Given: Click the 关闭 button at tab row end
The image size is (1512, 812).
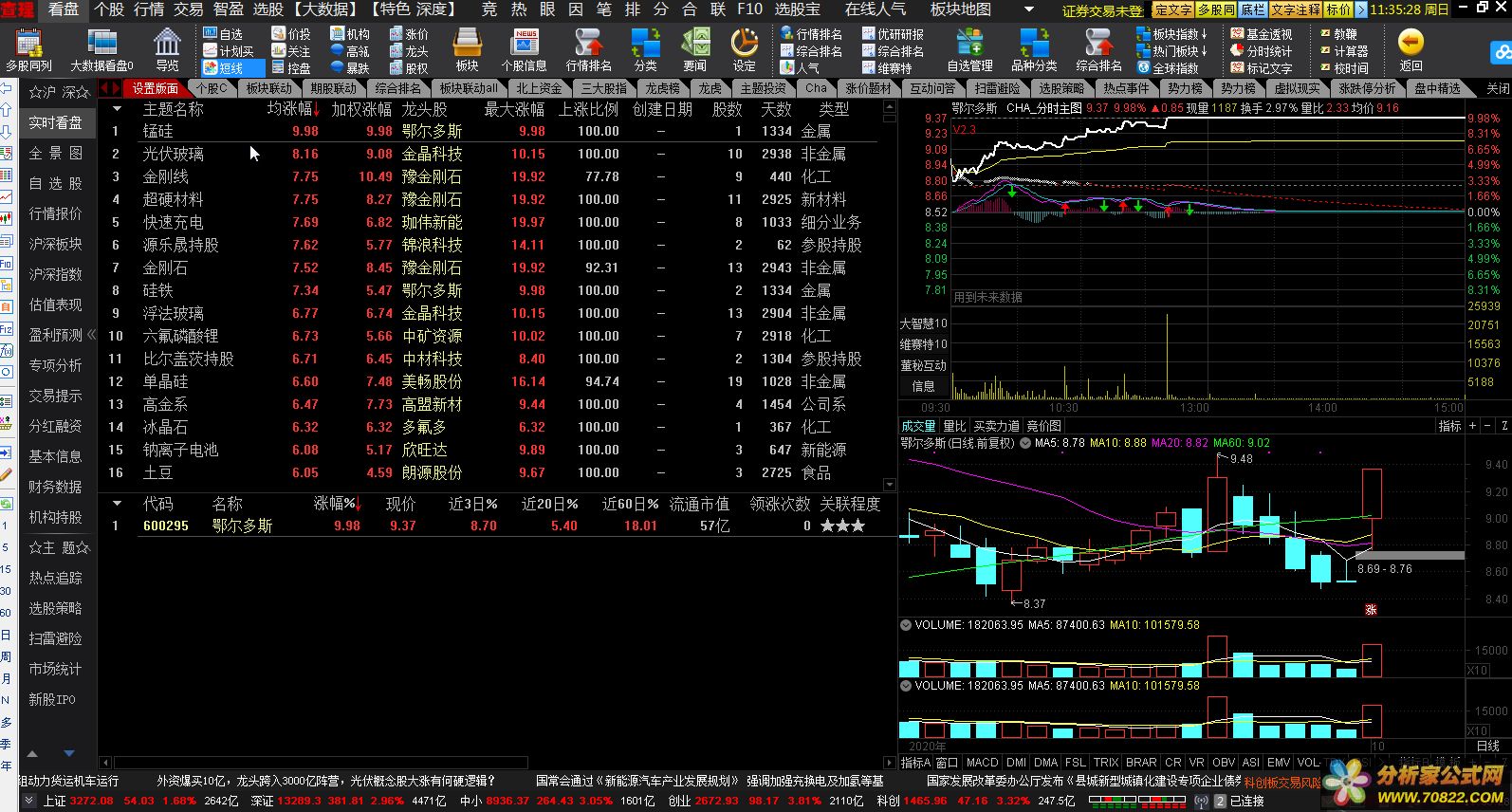Looking at the screenshot, I should 1497,88.
